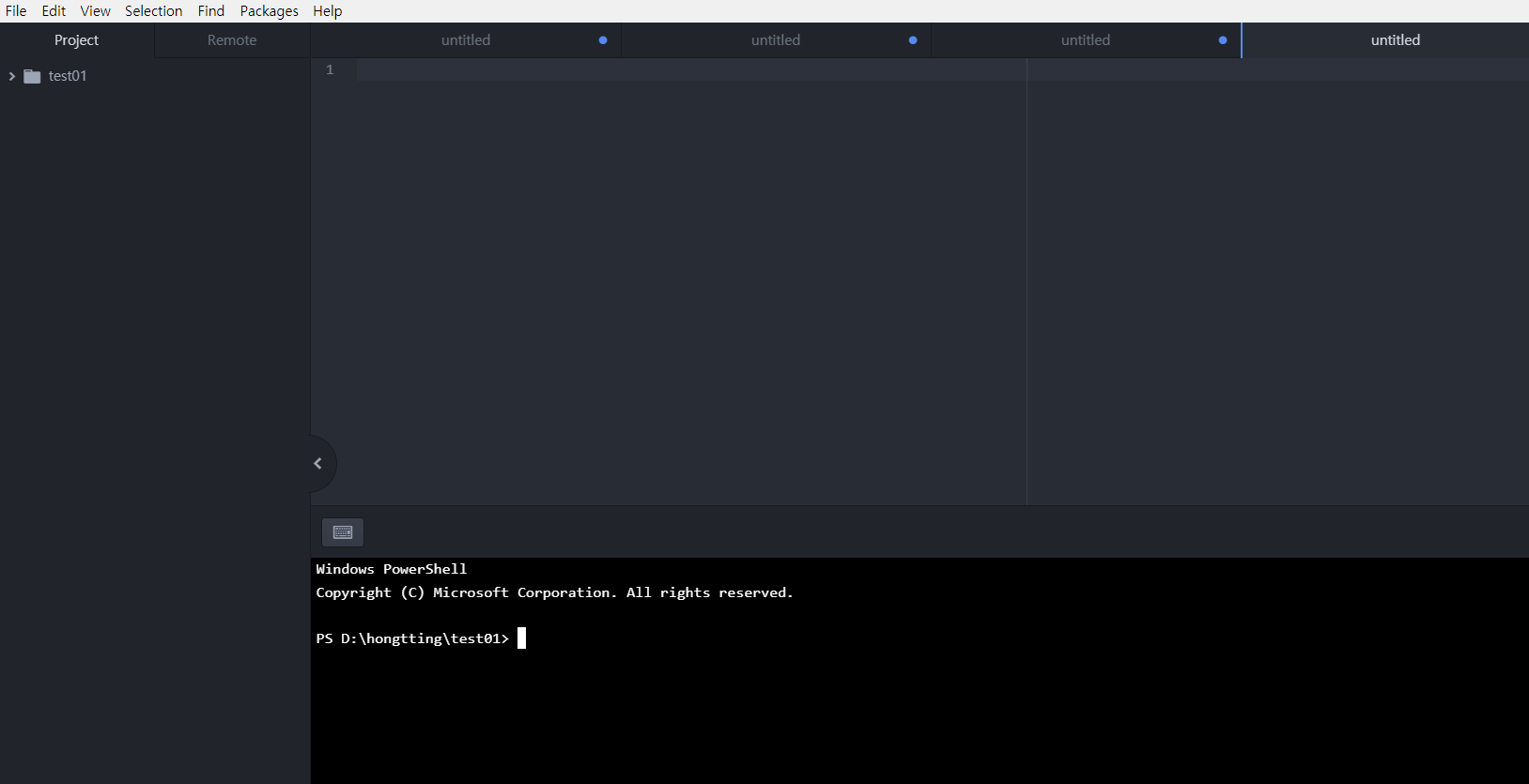Collapse the sidebar using the left arrow handle

coord(318,463)
